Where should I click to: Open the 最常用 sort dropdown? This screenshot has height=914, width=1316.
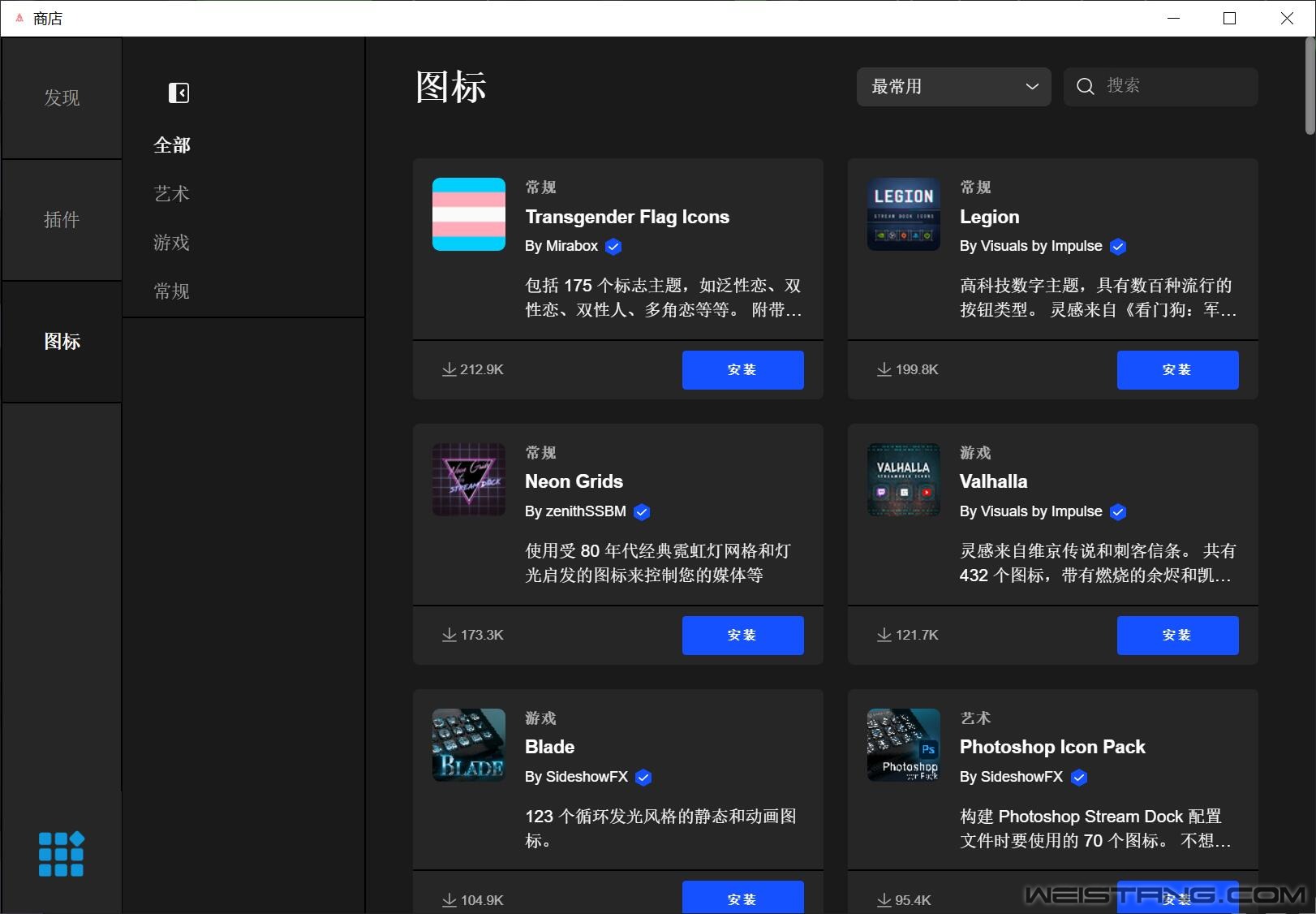click(954, 87)
